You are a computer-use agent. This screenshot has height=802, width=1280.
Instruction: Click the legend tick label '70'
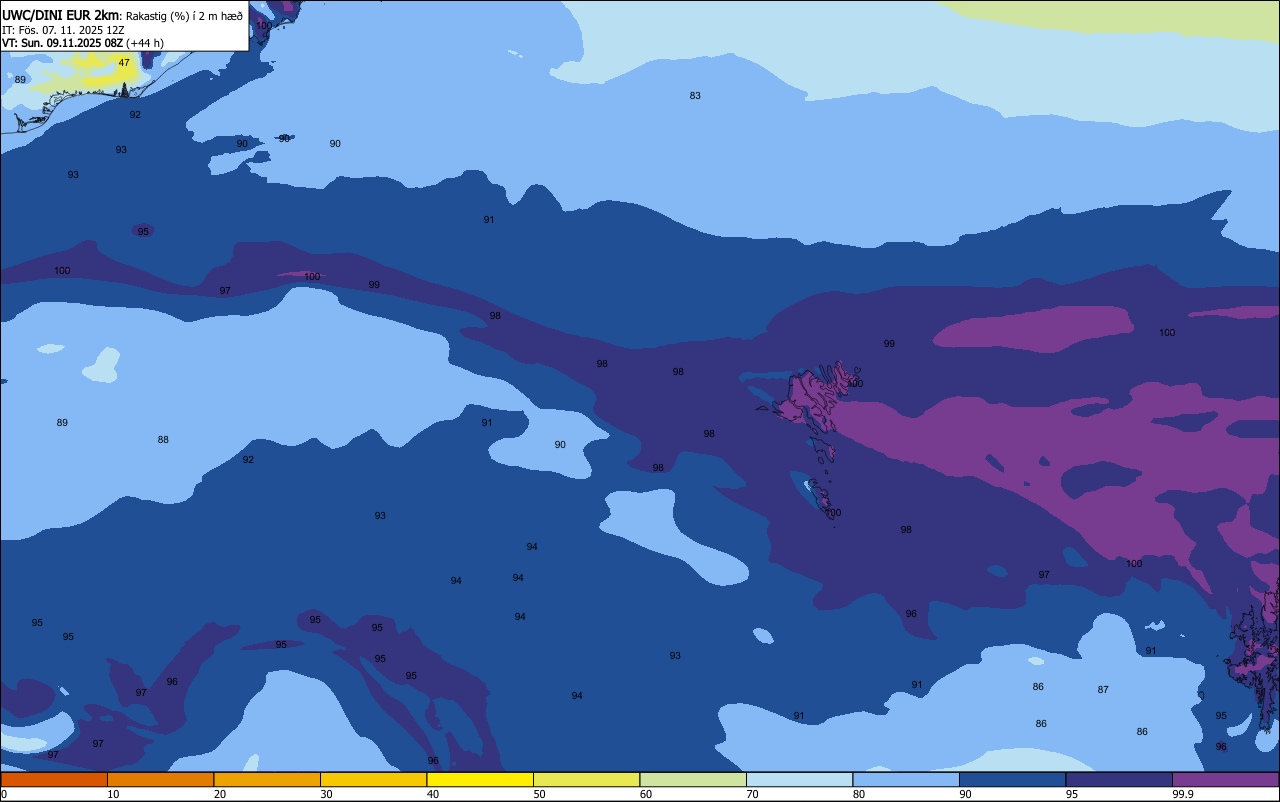click(x=752, y=794)
